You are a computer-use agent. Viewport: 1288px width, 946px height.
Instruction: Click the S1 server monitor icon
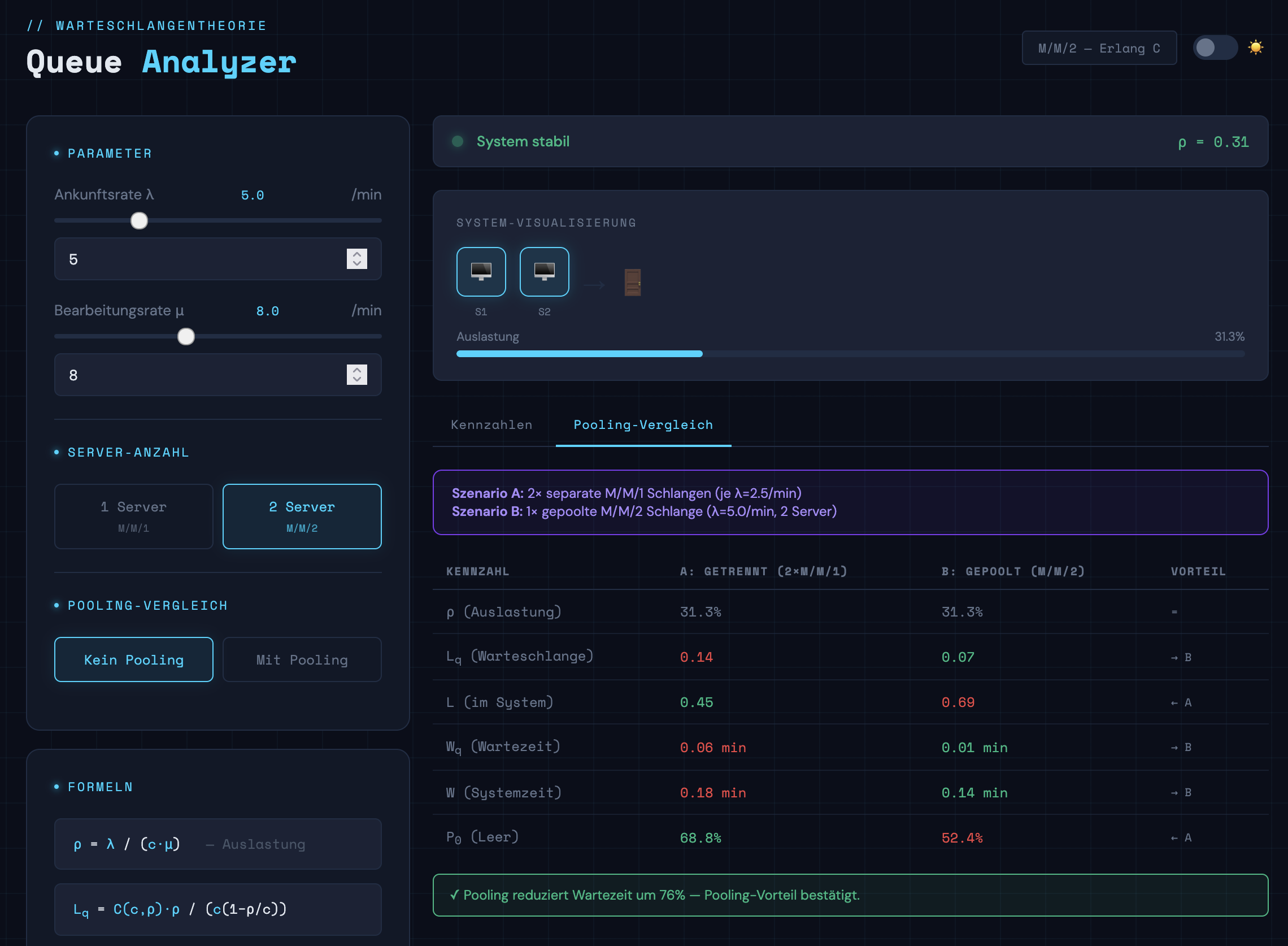(481, 271)
